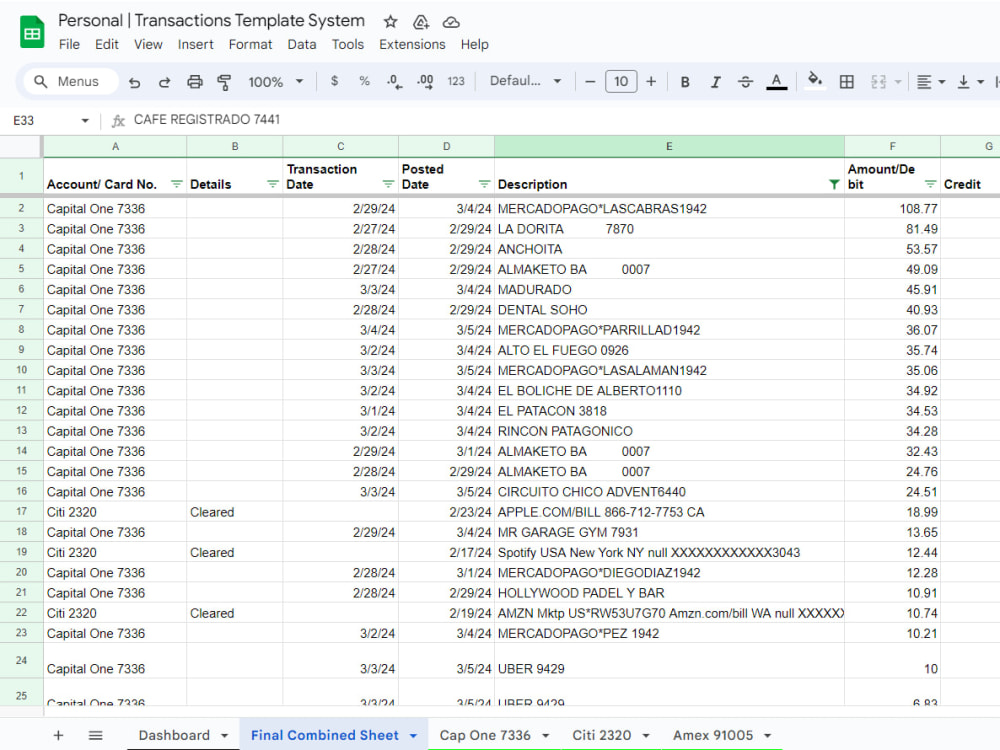The height and width of the screenshot is (750, 1000).
Task: Open the Format menu
Action: [x=250, y=45]
